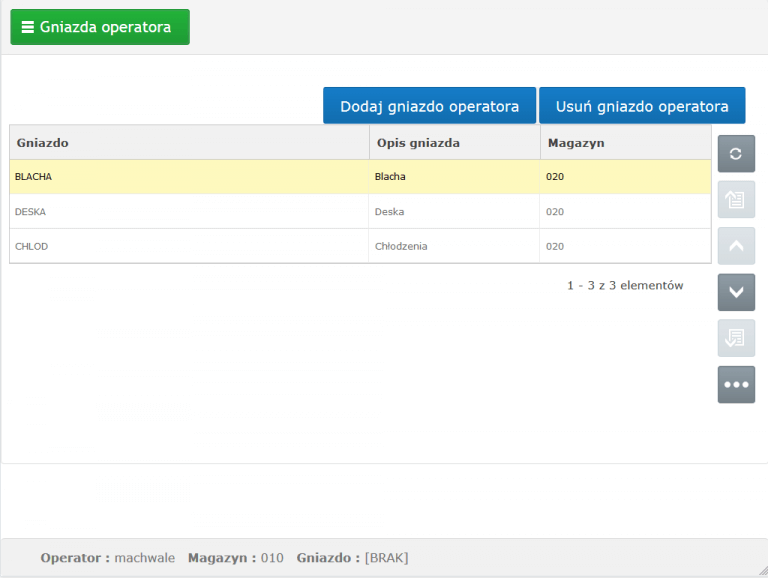Sort by Magazyn column header
This screenshot has width=768, height=578.
[x=626, y=143]
